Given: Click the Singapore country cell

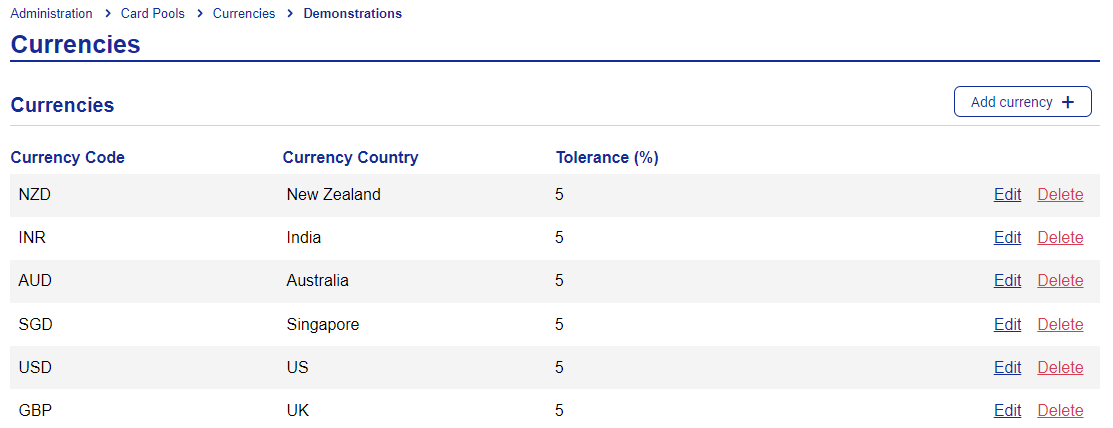Looking at the screenshot, I should click(x=323, y=325).
